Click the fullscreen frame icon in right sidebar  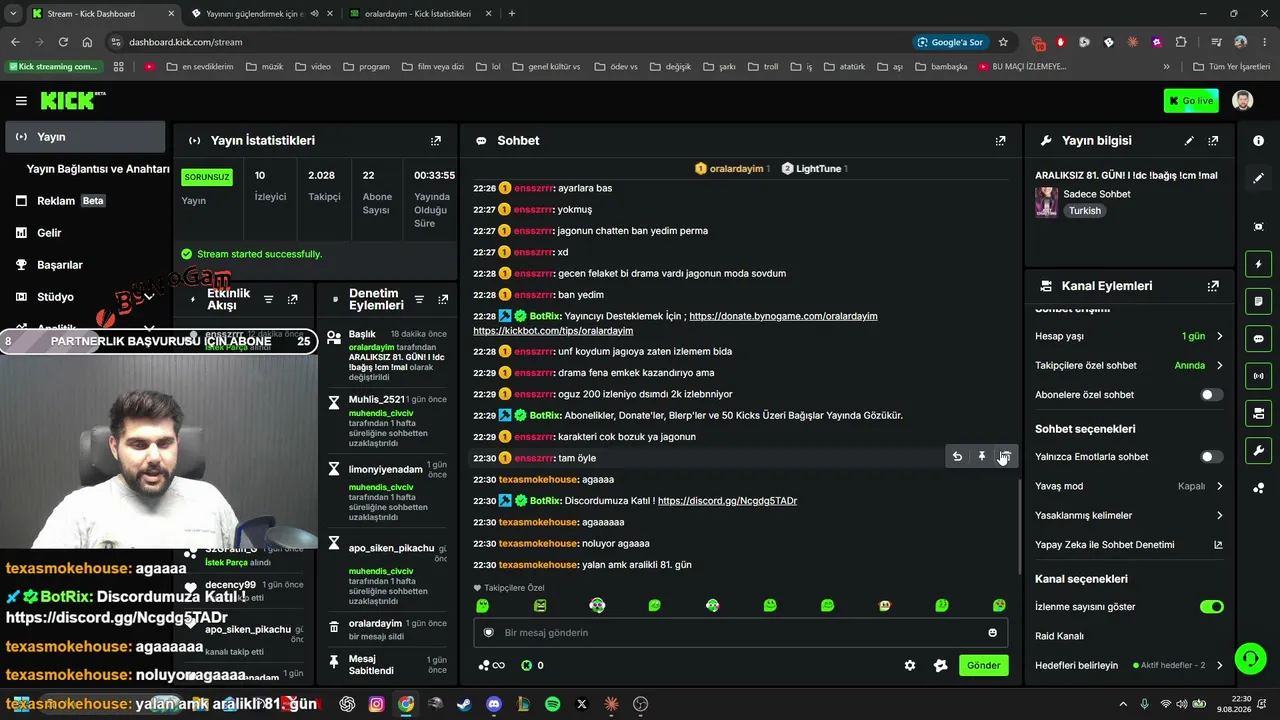[x=1258, y=227]
